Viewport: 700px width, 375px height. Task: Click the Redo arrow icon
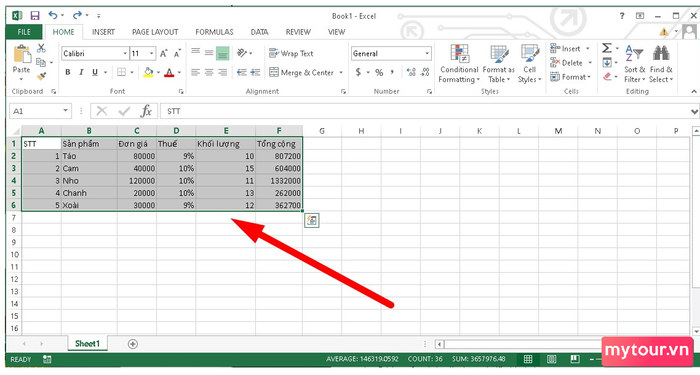(x=77, y=16)
